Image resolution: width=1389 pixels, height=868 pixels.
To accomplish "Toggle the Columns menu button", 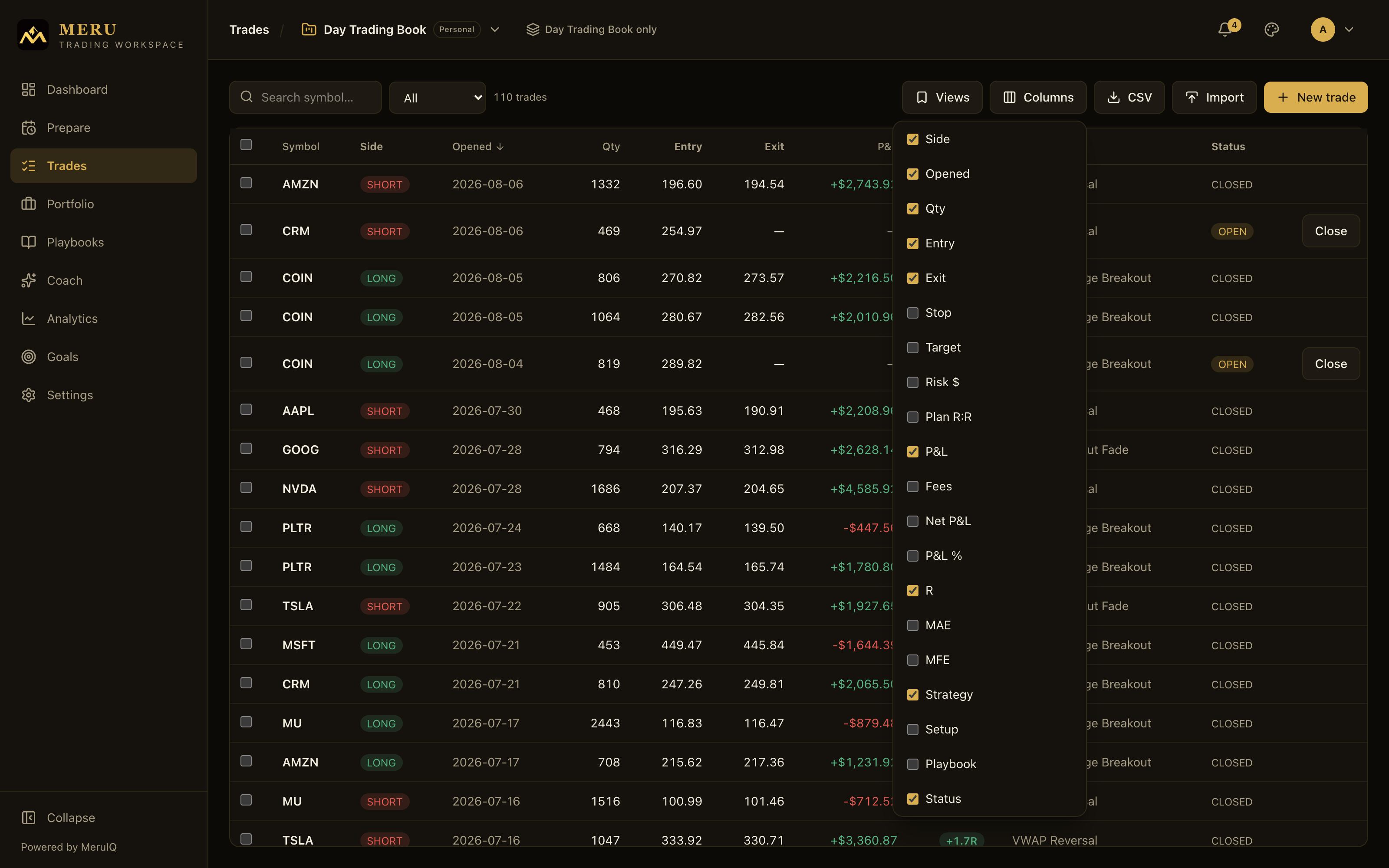I will pyautogui.click(x=1038, y=98).
